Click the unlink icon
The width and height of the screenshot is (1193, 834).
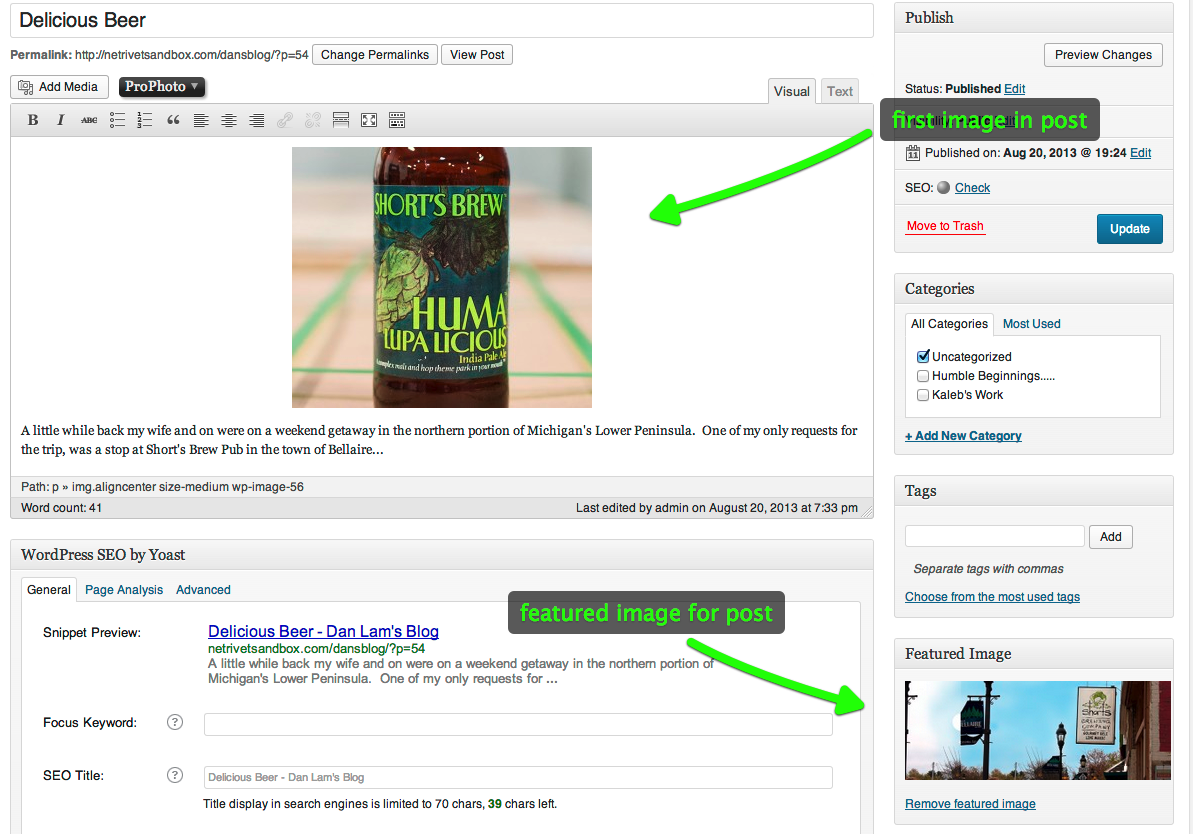[313, 120]
